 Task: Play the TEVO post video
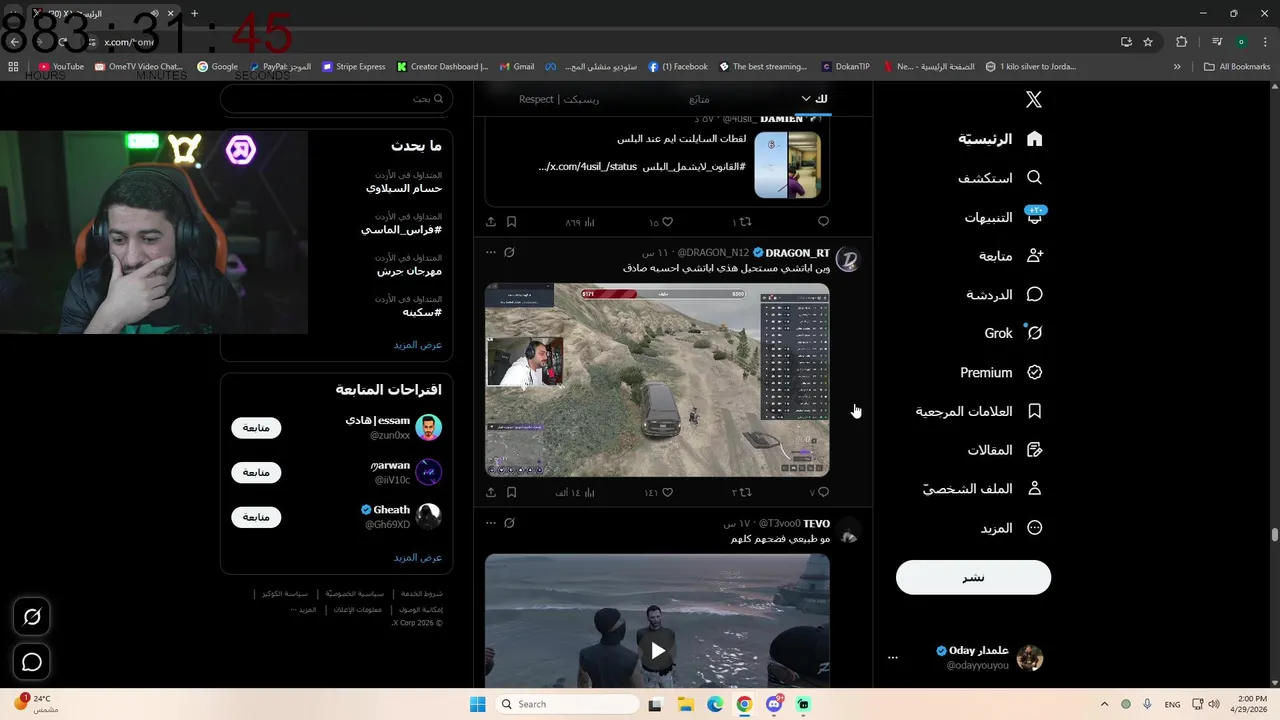657,651
